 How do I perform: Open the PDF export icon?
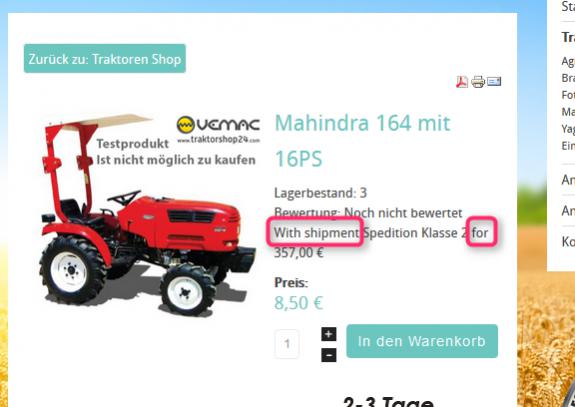coord(462,81)
